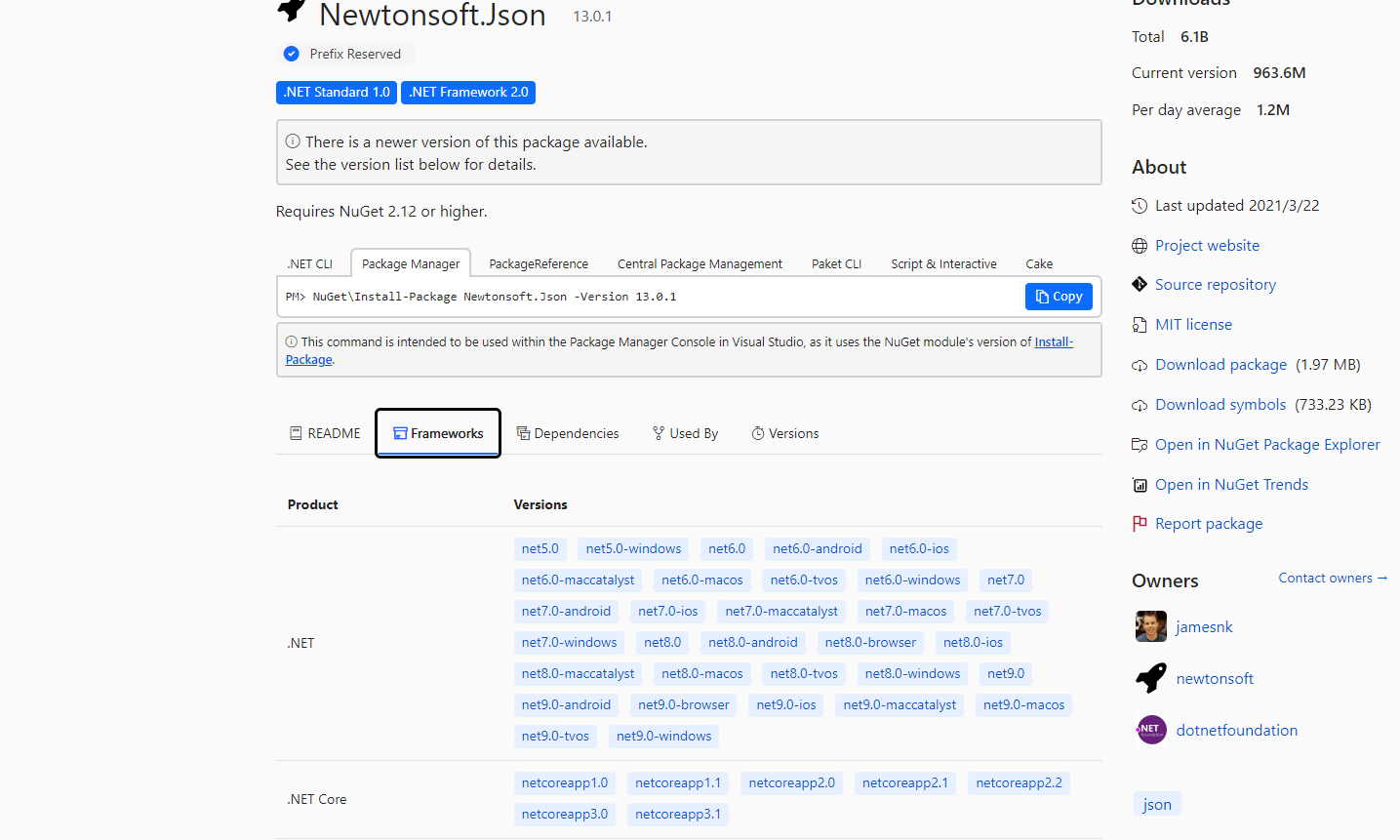Open the README tab
The image size is (1400, 840).
coord(325,433)
